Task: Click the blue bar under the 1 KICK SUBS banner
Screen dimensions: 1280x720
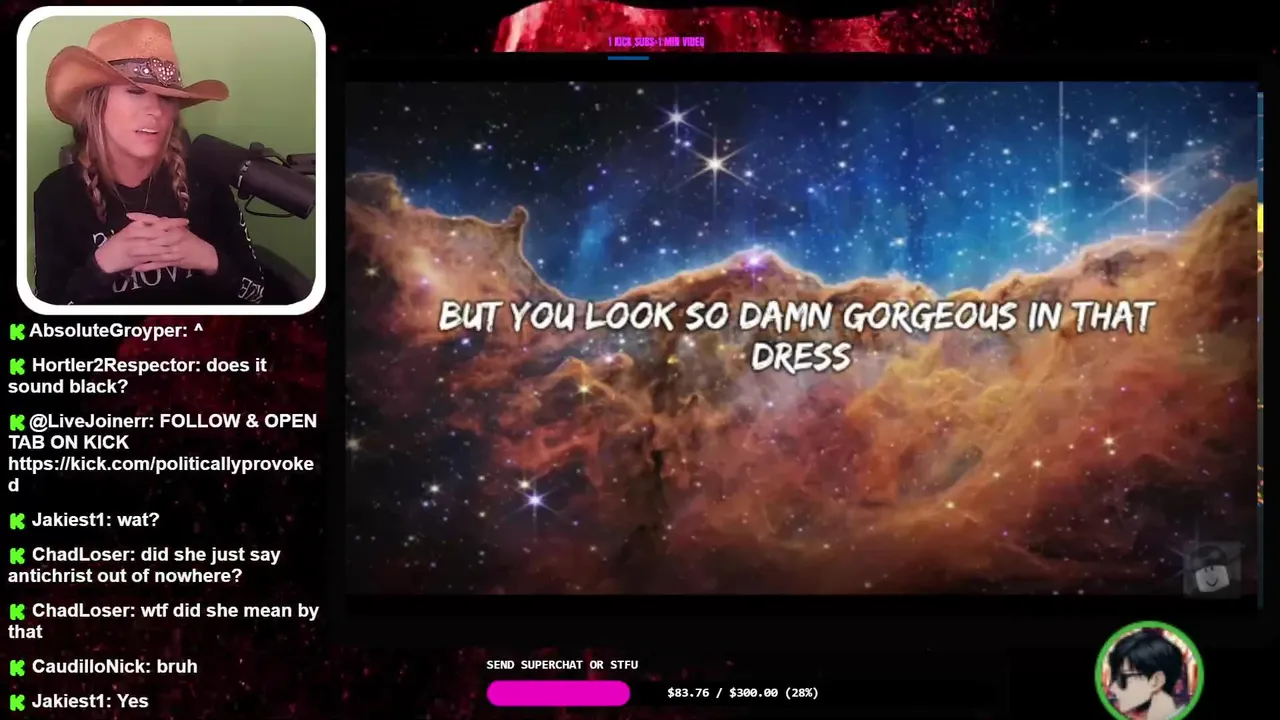Action: pos(628,58)
